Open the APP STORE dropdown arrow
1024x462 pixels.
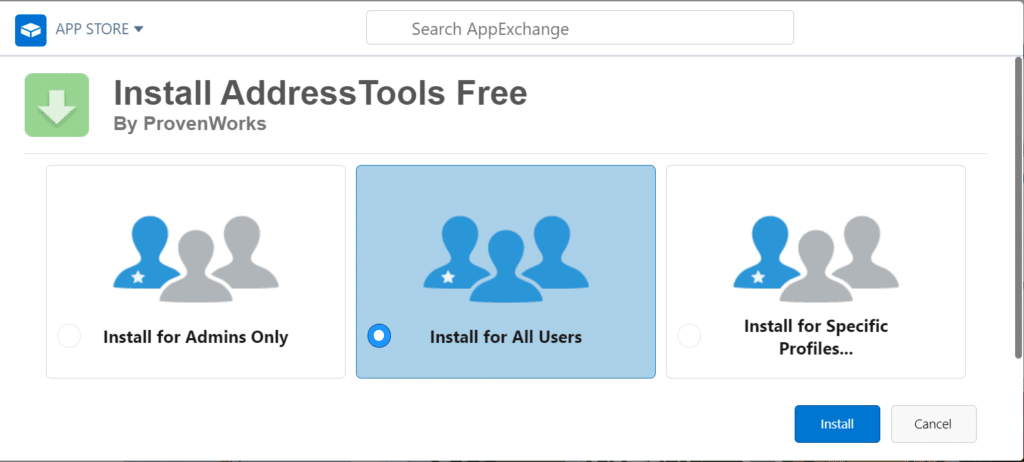pos(139,29)
